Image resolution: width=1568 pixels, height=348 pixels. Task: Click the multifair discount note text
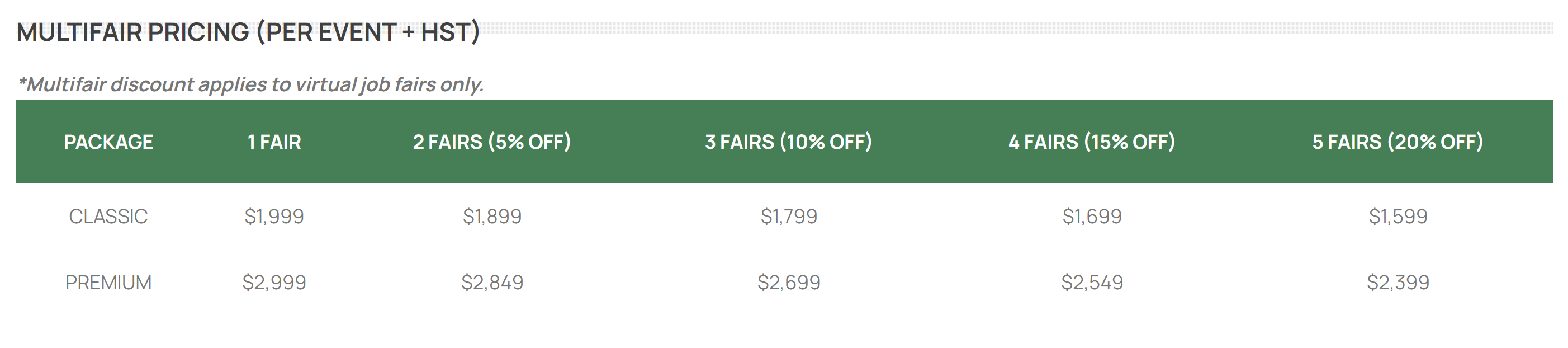point(250,84)
